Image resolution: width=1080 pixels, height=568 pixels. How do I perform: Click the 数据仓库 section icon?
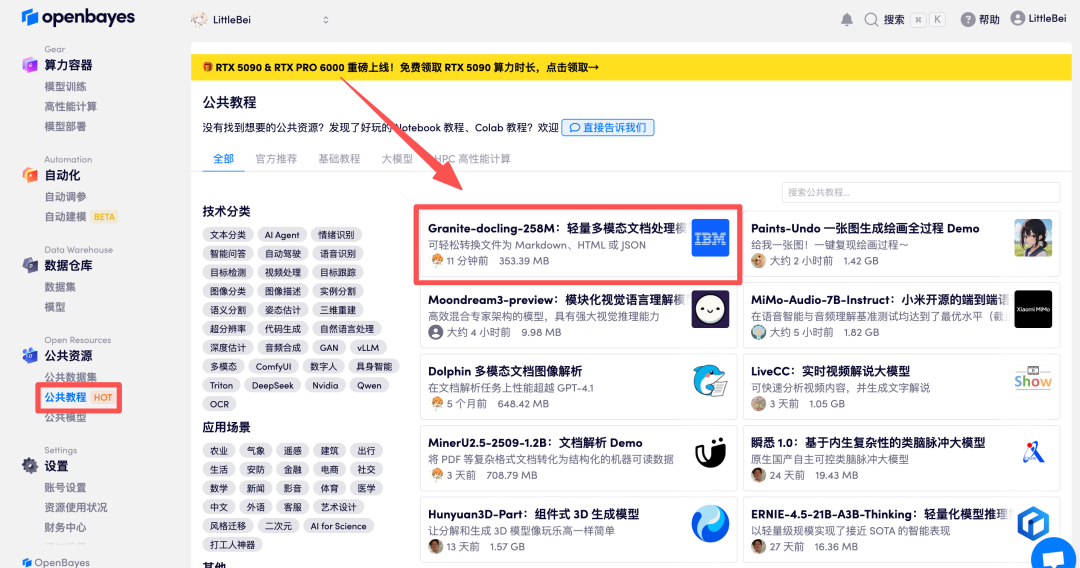pos(30,265)
